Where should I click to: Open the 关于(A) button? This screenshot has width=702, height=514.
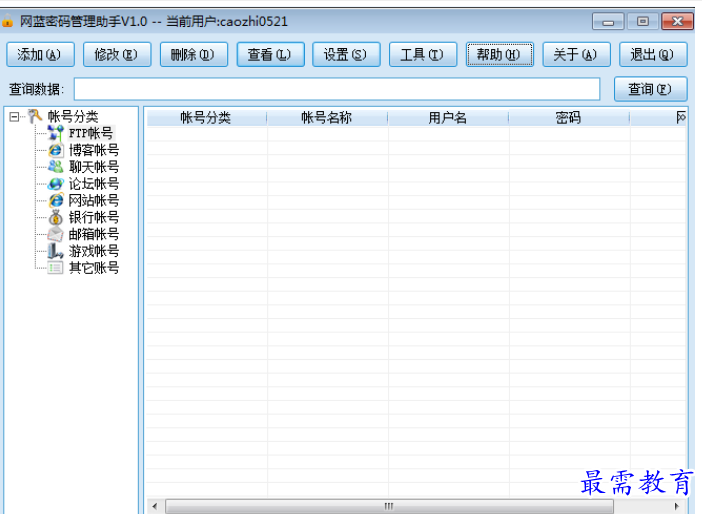click(x=576, y=55)
